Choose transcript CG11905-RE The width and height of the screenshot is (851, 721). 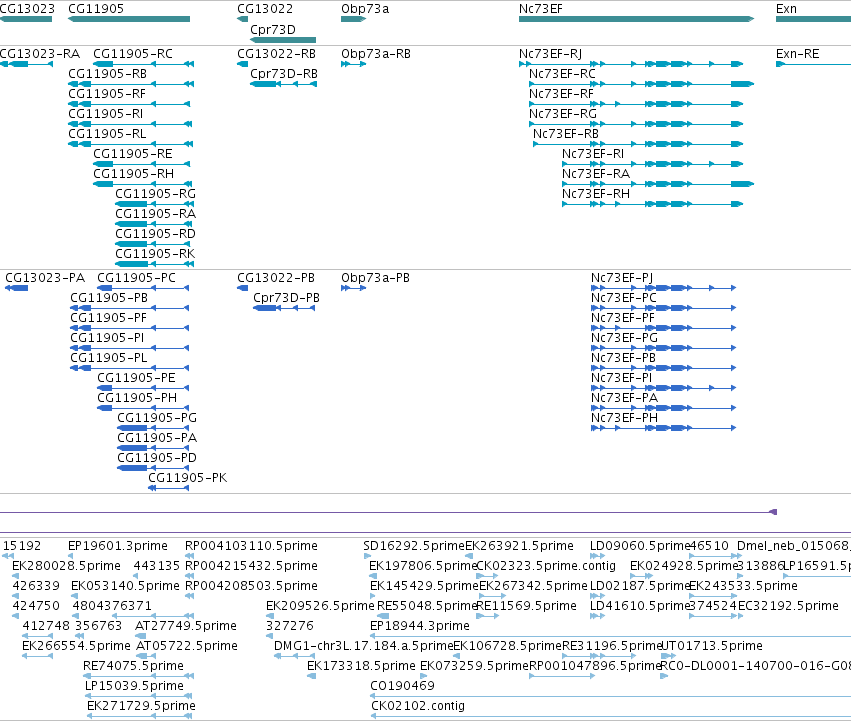[132, 154]
